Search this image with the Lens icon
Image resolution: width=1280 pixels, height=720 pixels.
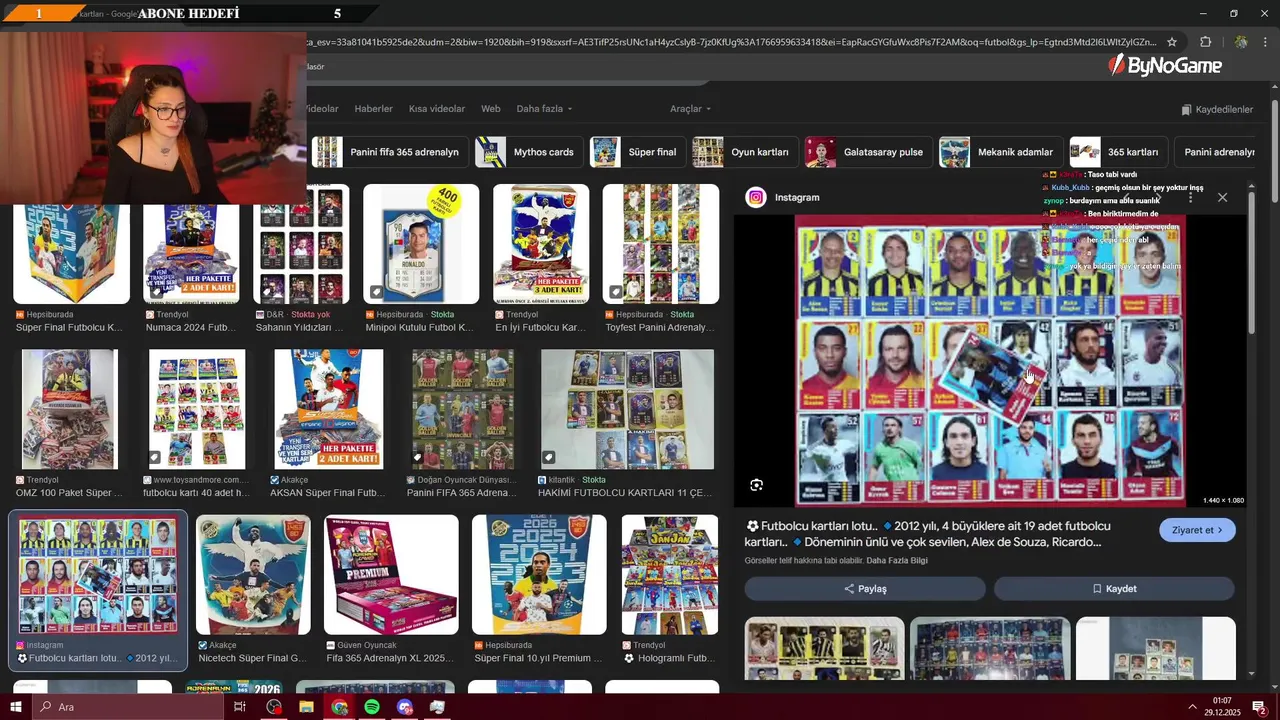point(757,485)
